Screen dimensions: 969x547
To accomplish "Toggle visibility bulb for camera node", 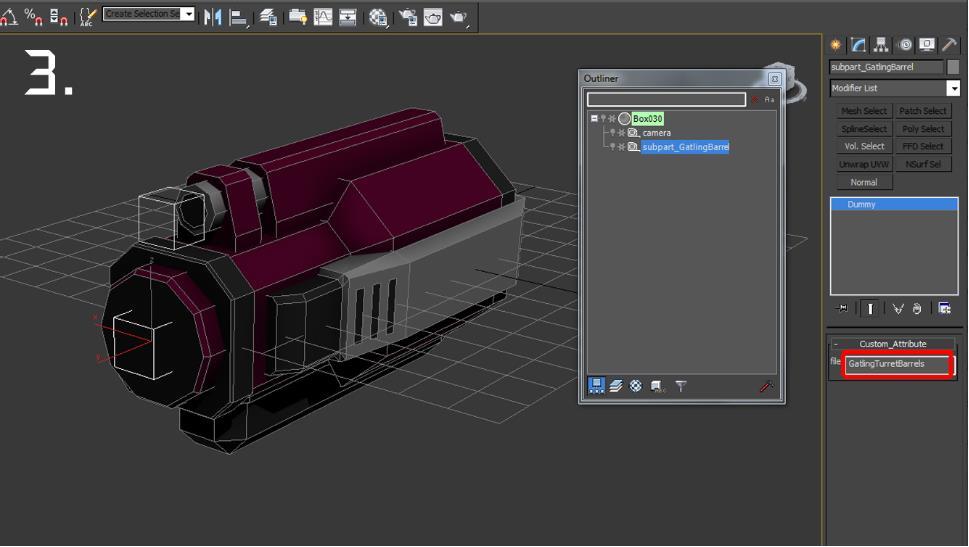I will [612, 132].
